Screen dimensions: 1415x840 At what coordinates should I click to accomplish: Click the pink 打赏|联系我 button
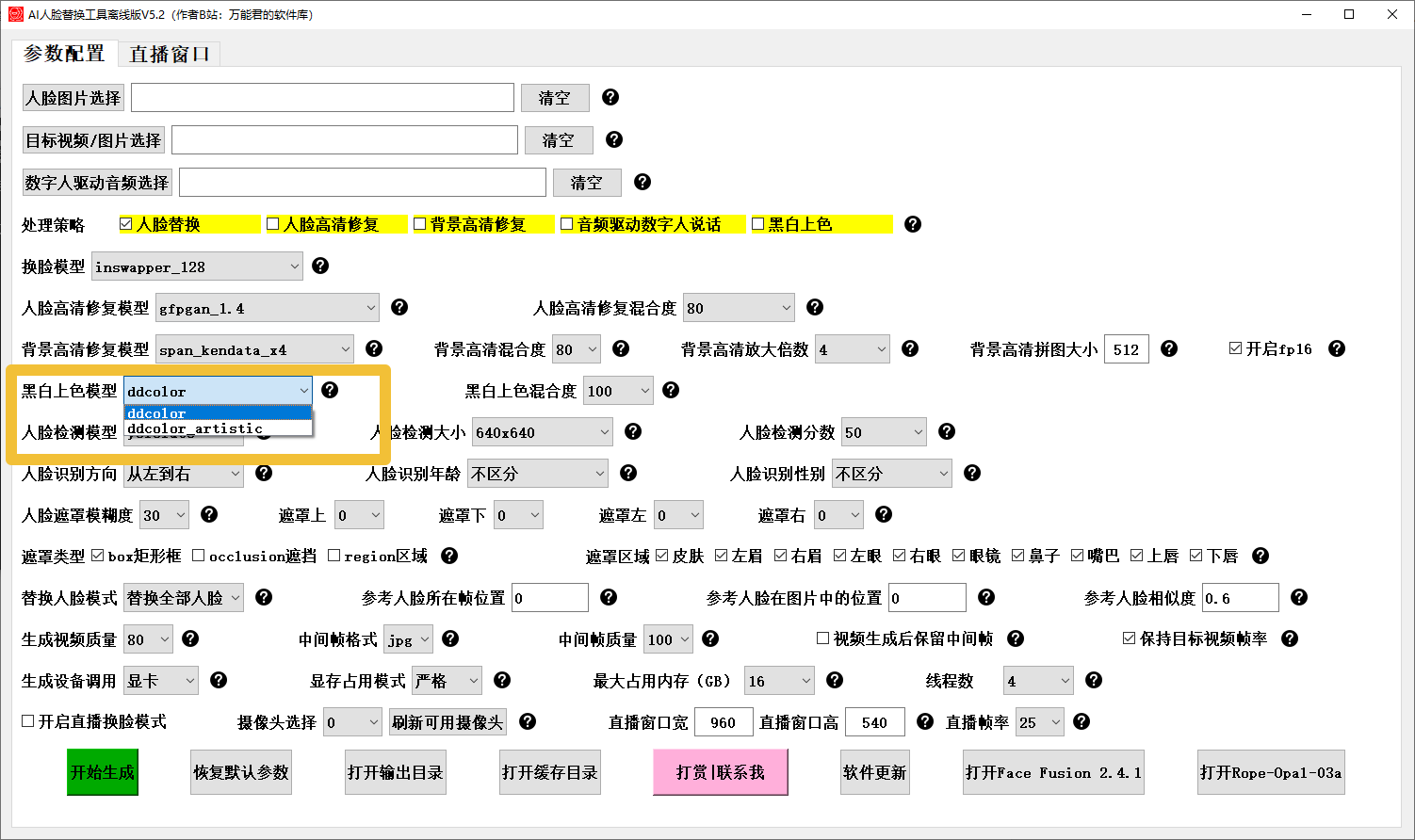(720, 772)
